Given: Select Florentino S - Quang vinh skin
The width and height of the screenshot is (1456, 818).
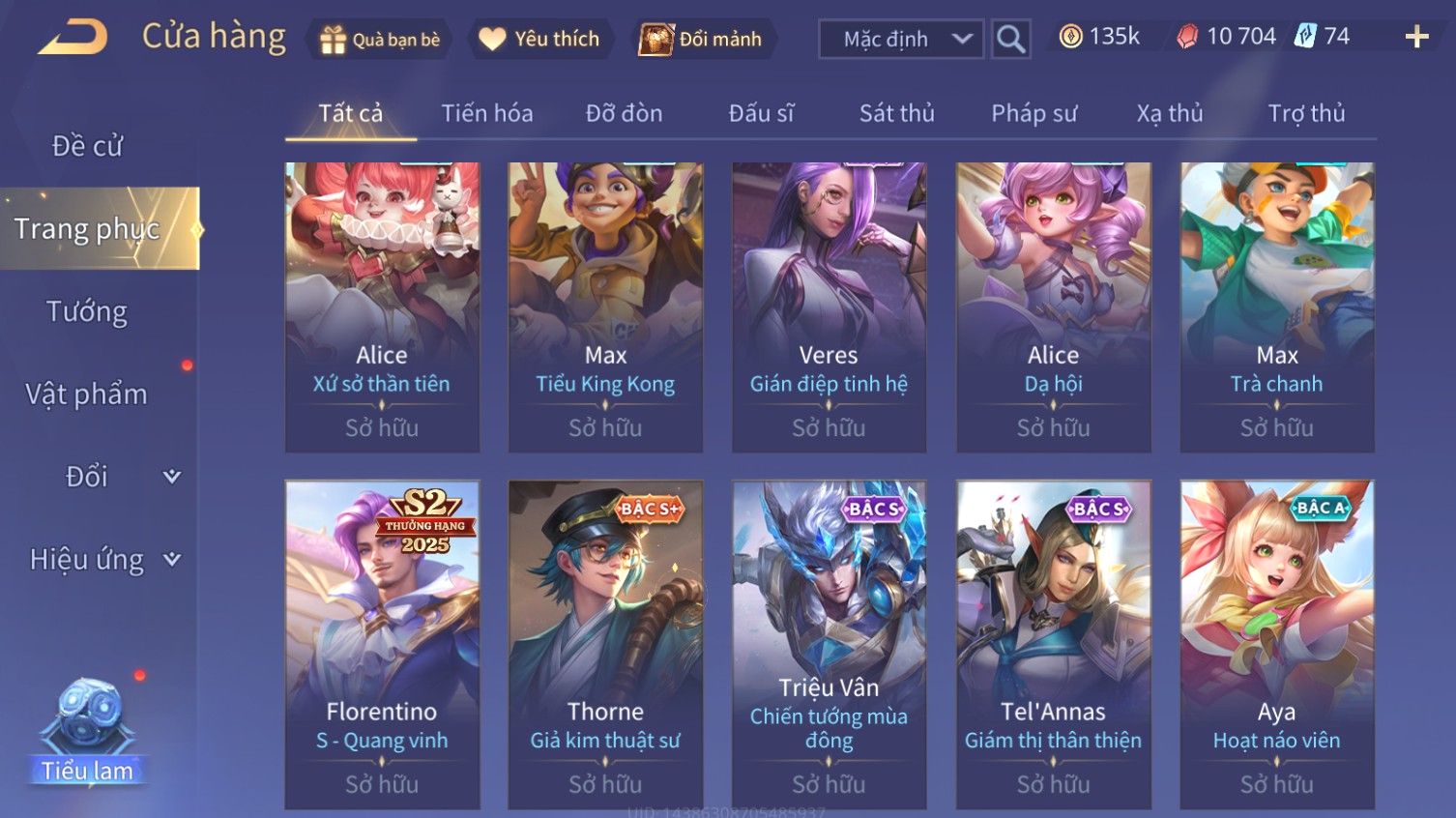Looking at the screenshot, I should coord(382,645).
